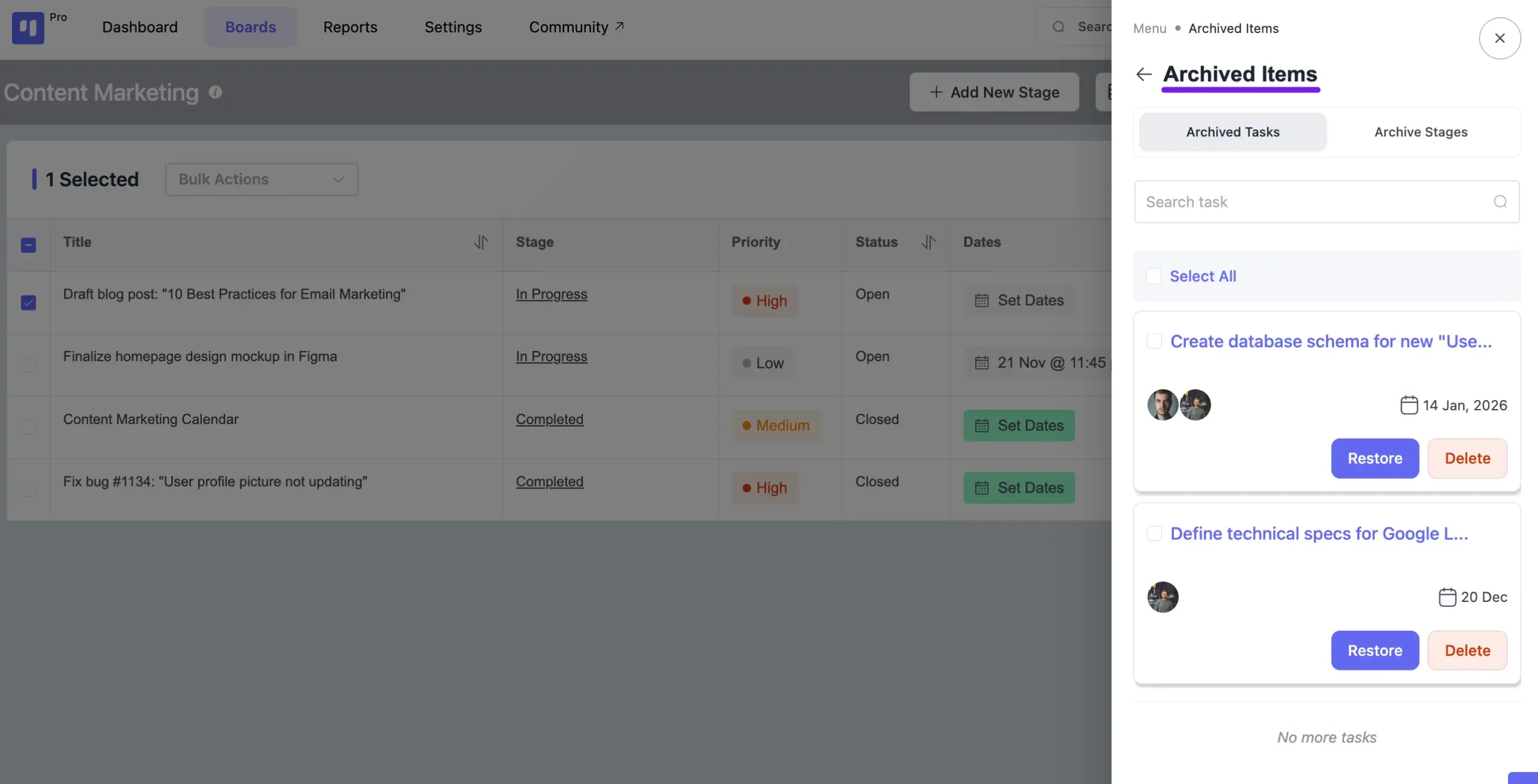Click the app logo in top-left

point(28,28)
